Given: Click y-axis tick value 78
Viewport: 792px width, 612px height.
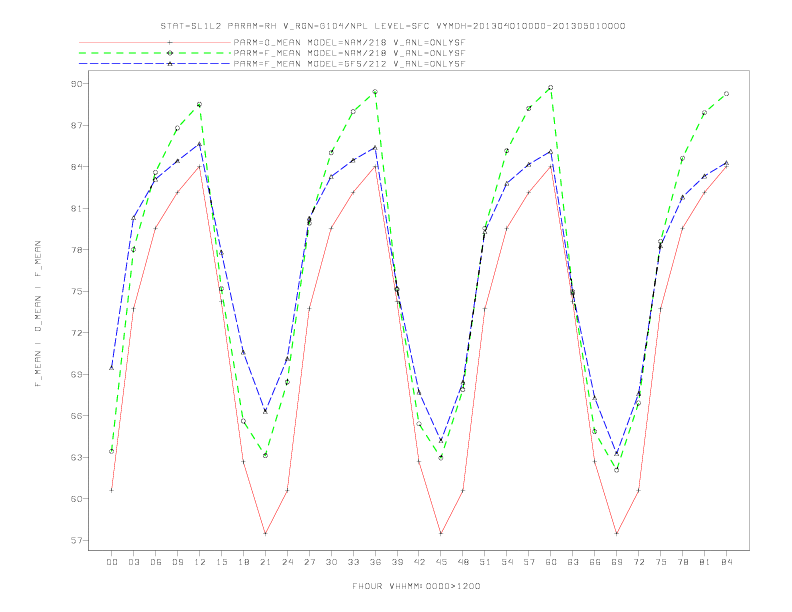Looking at the screenshot, I should pos(76,250).
